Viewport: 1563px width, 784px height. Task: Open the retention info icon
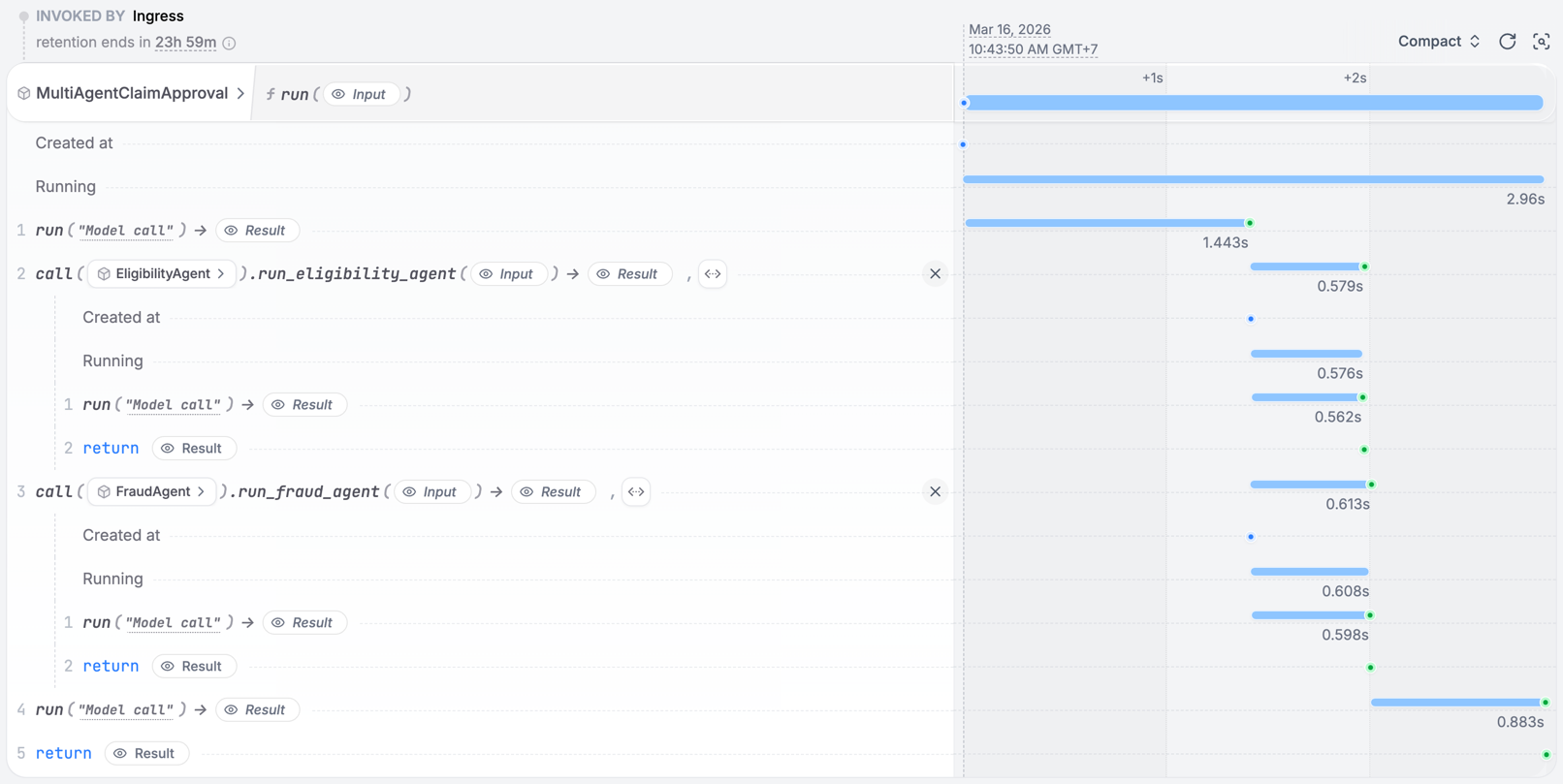[230, 43]
